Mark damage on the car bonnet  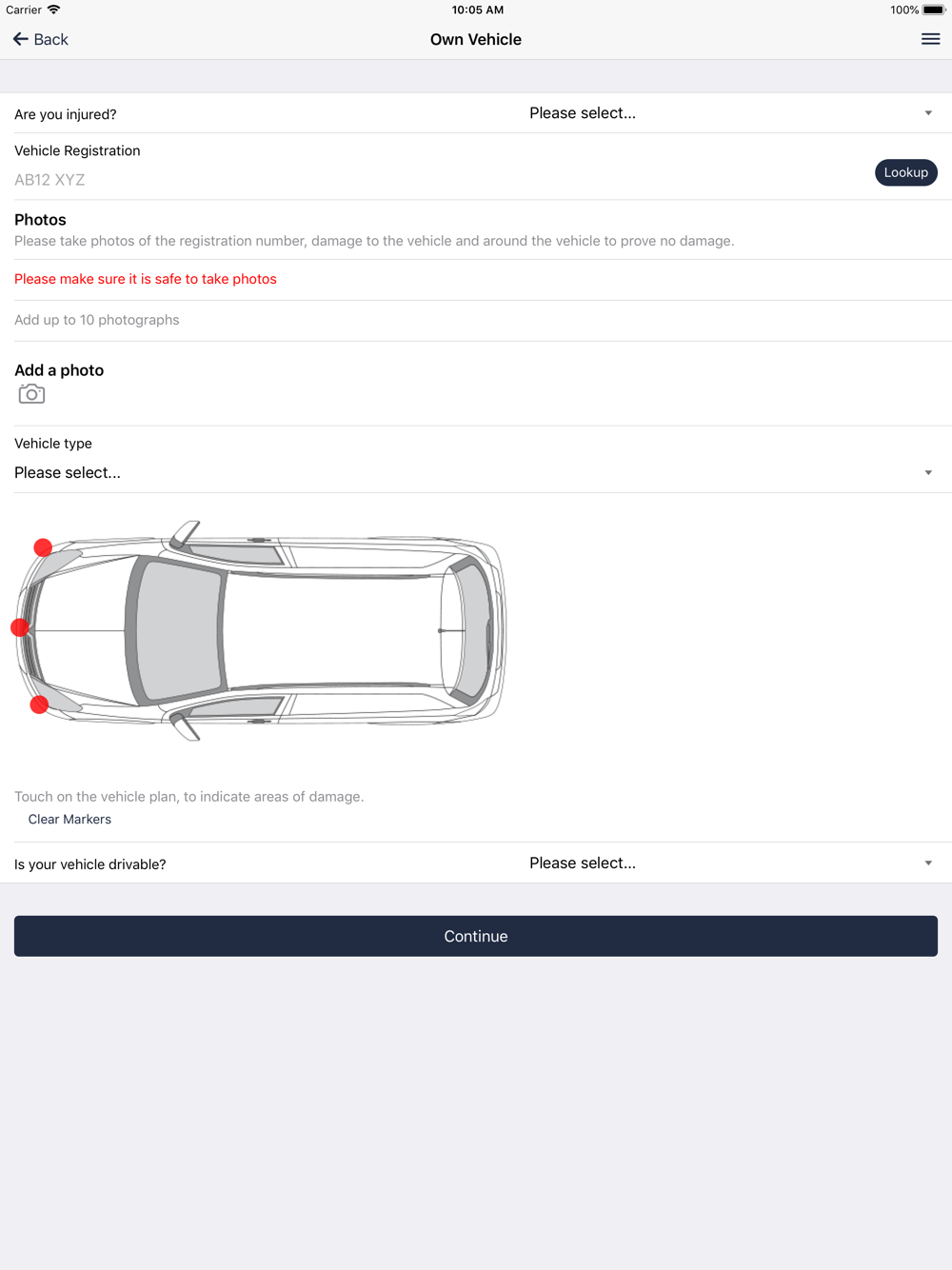click(81, 630)
